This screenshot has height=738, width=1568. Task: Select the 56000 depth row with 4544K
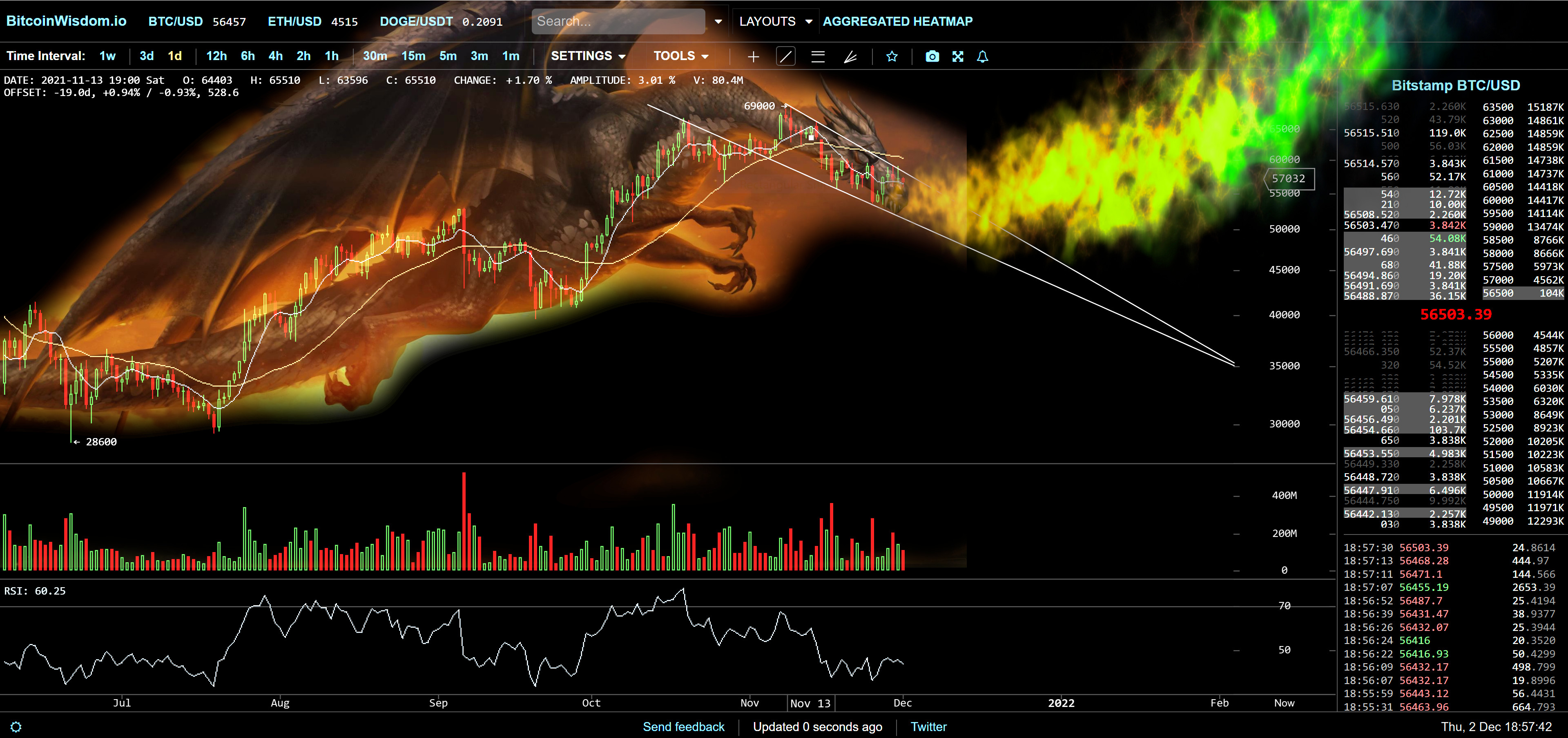[1523, 335]
